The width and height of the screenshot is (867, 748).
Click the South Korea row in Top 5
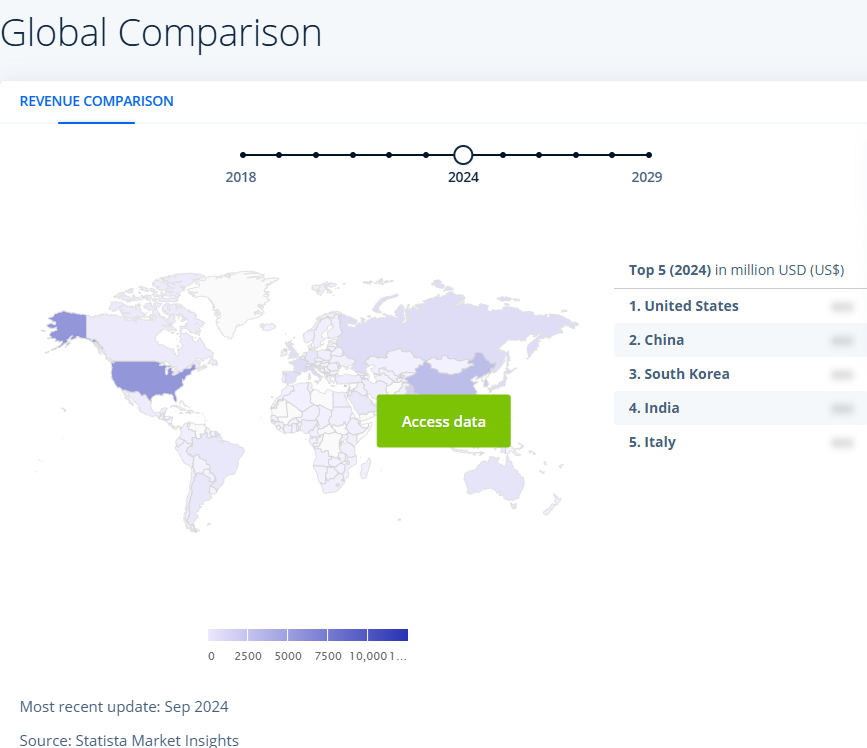coord(740,374)
